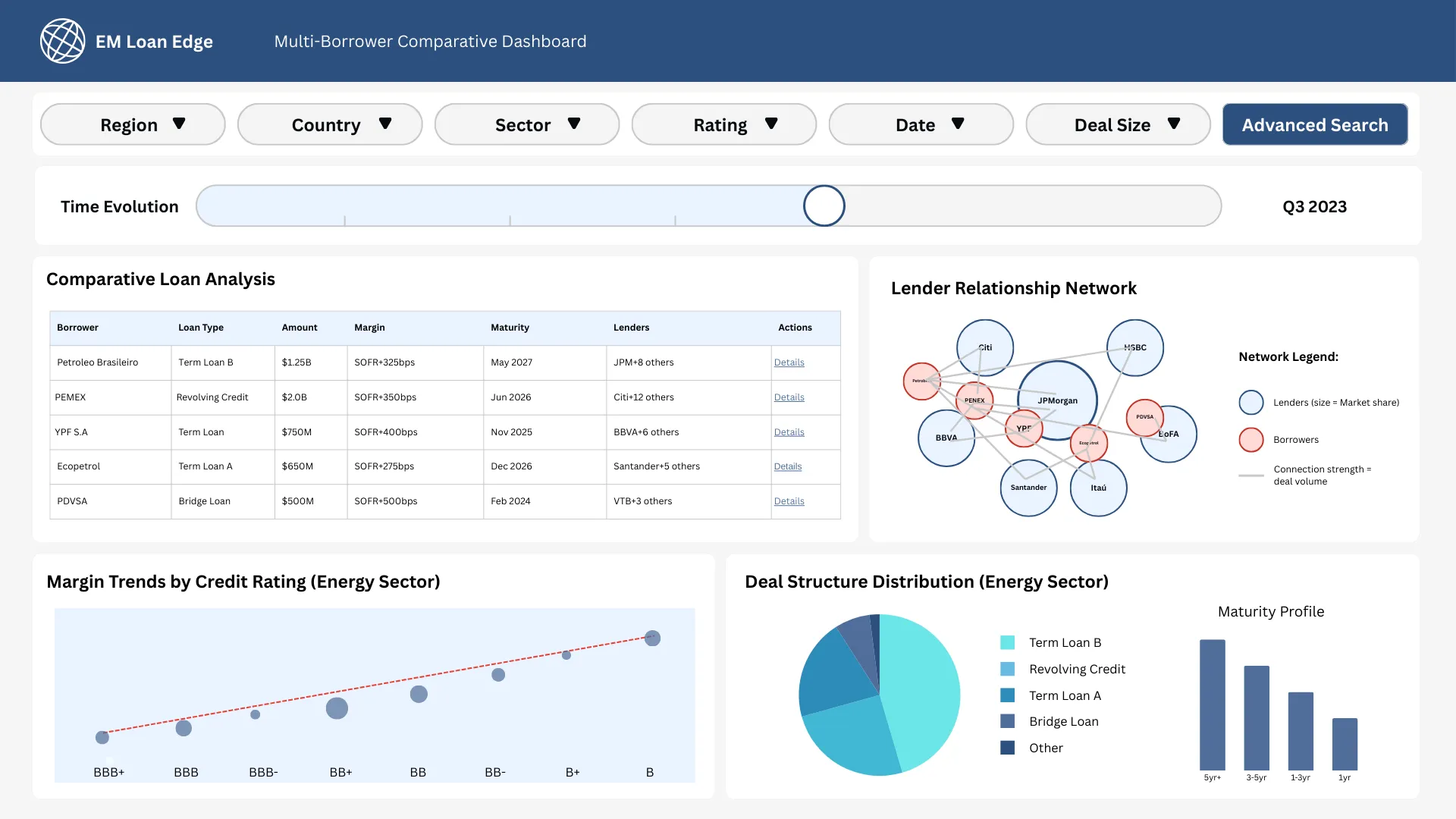Screen dimensions: 1456x819
Task: Click the Advanced Search button
Action: 1315,124
